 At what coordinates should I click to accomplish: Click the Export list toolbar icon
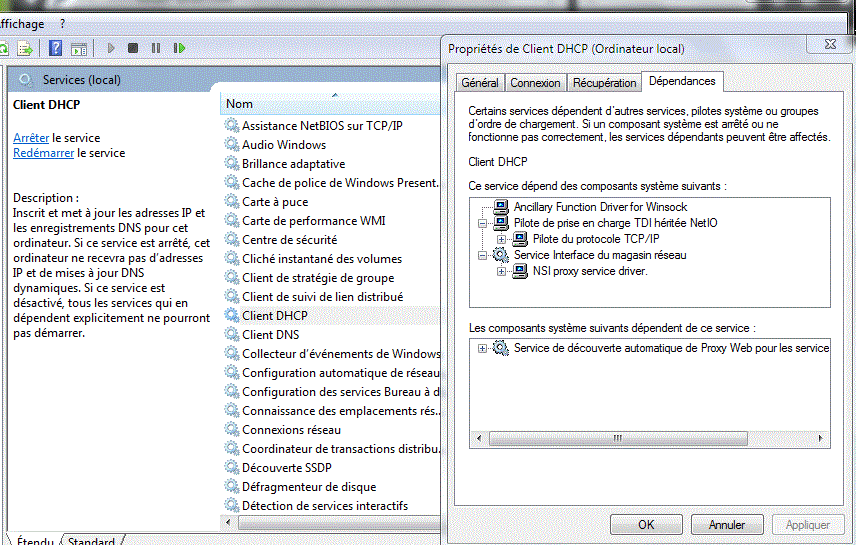[x=25, y=49]
